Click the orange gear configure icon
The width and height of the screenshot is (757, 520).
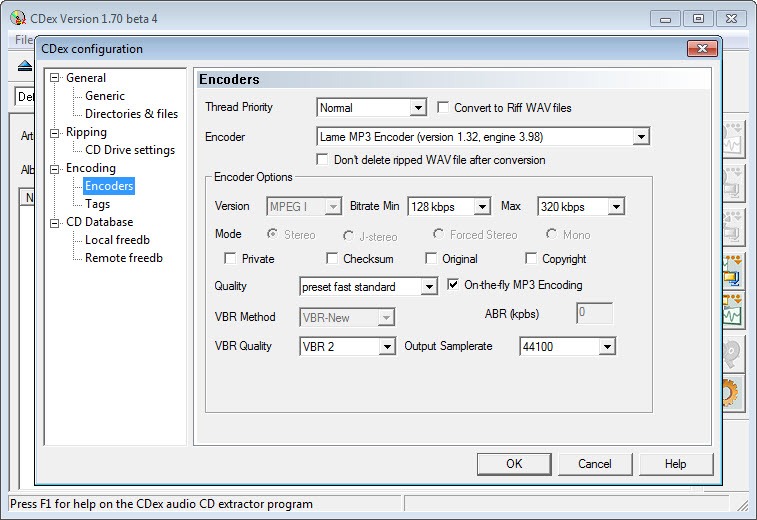pos(732,393)
